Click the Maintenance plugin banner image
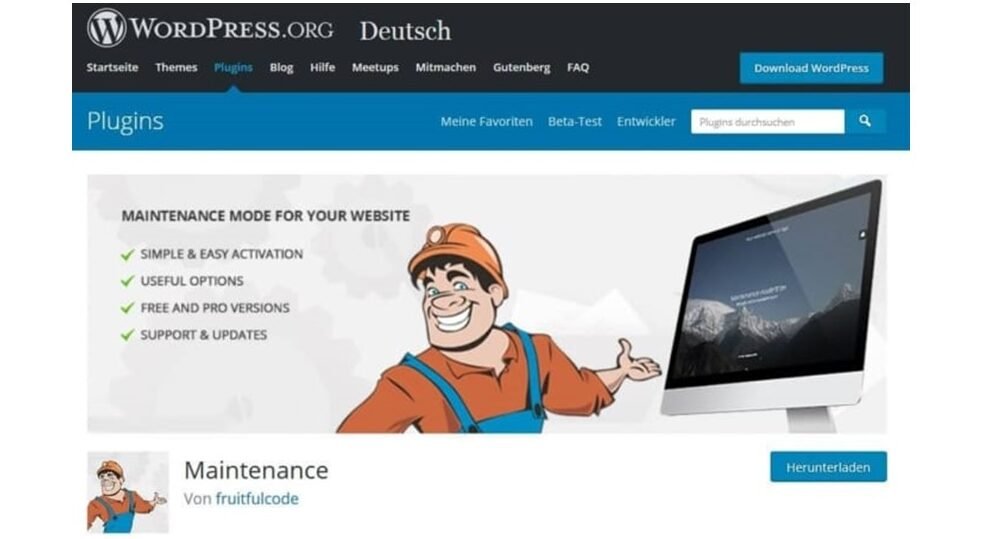The image size is (989, 539). [487, 304]
